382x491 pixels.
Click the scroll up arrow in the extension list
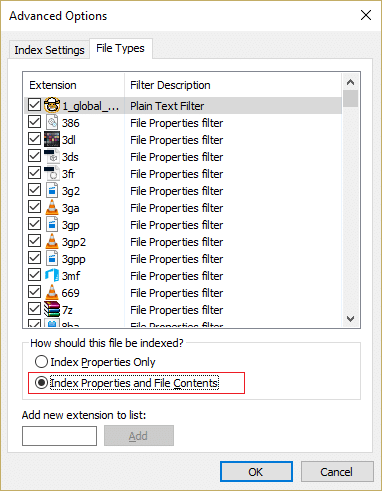350,82
